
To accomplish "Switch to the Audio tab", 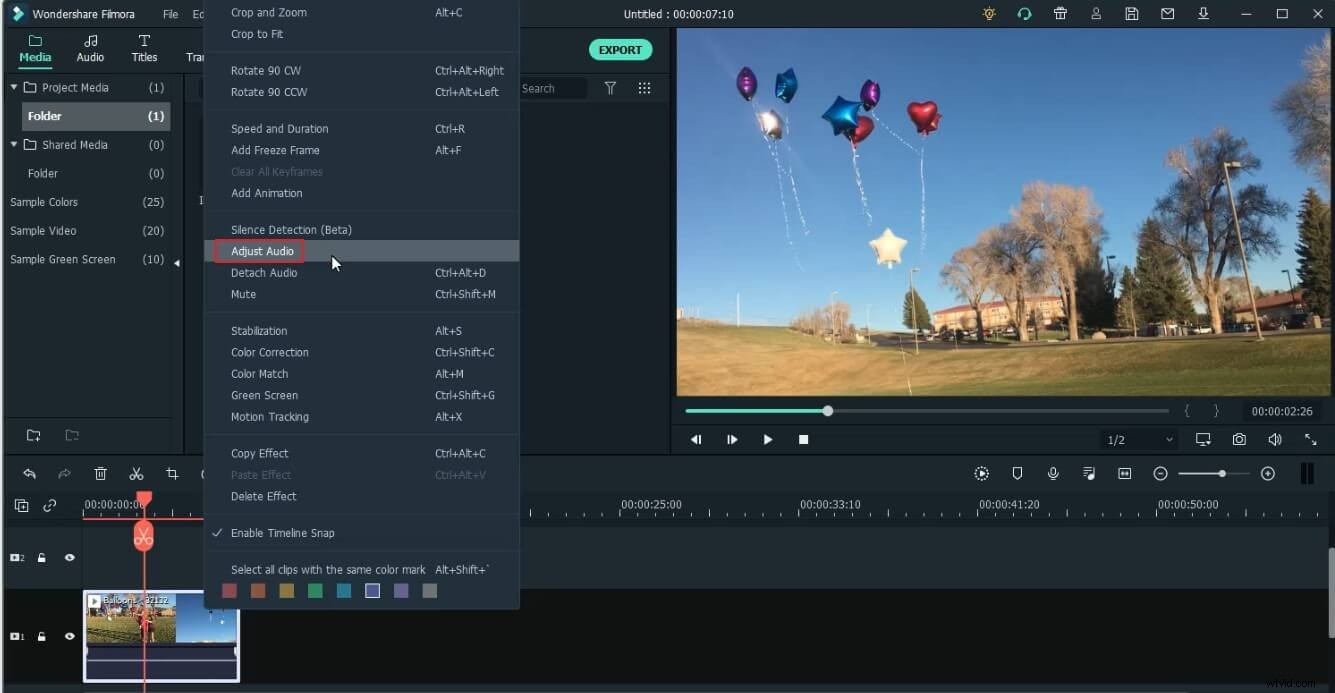I will click(x=90, y=48).
